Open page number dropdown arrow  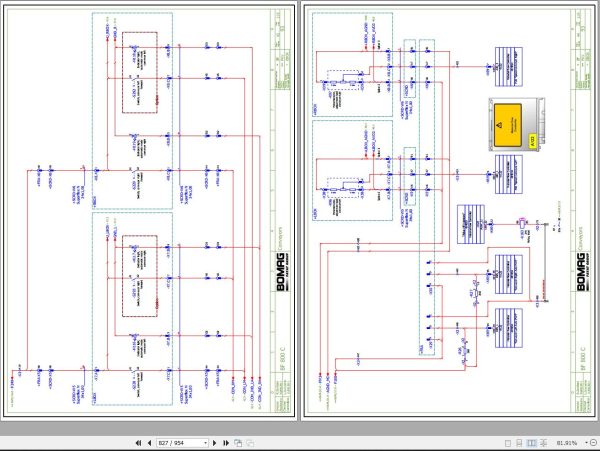click(205, 443)
